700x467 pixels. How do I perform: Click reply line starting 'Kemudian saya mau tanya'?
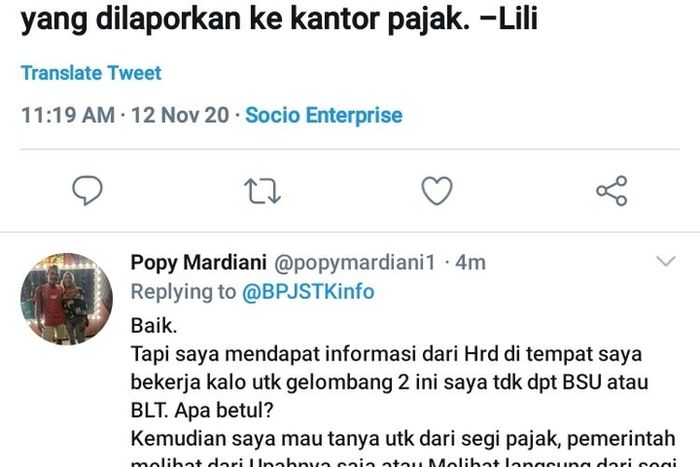pyautogui.click(x=403, y=438)
